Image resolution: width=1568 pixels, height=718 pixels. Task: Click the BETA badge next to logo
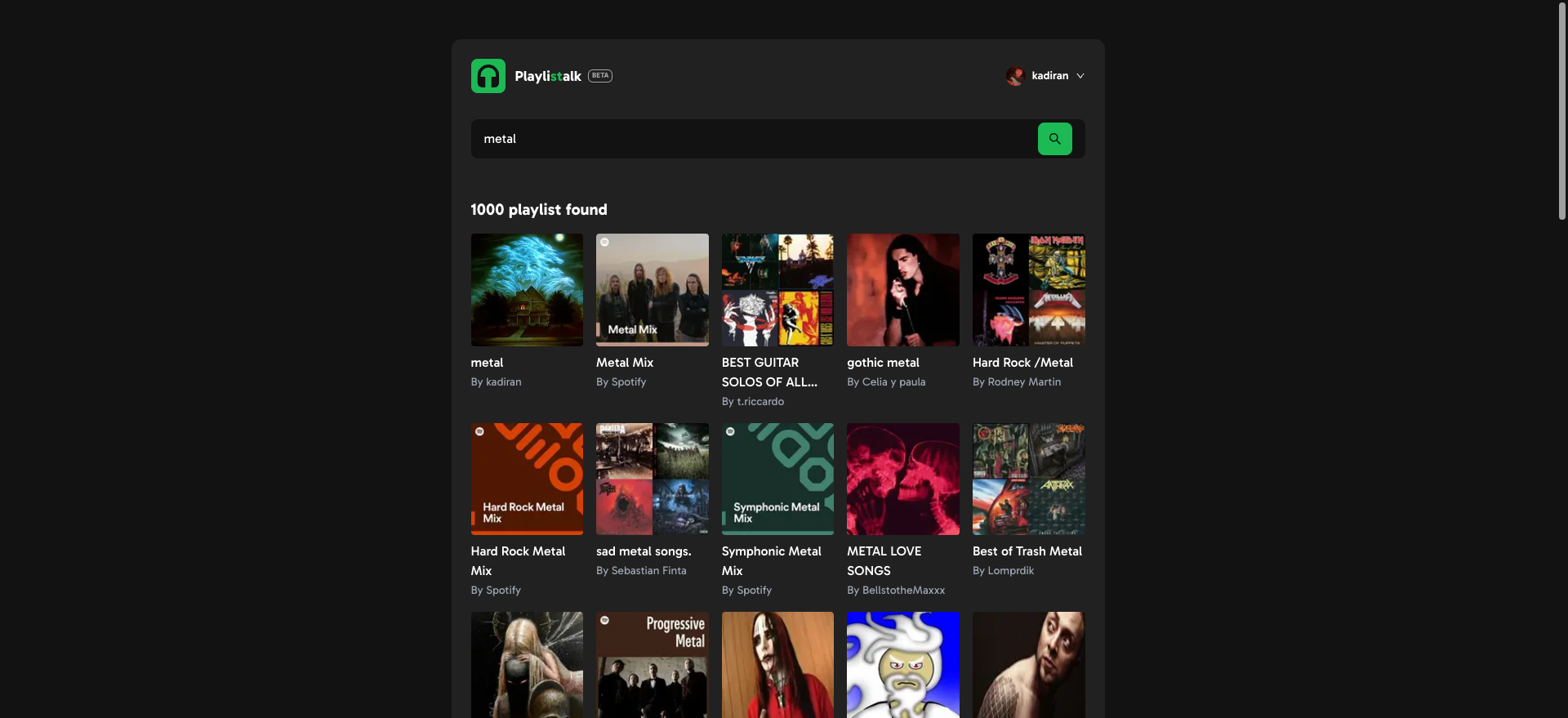coord(600,76)
